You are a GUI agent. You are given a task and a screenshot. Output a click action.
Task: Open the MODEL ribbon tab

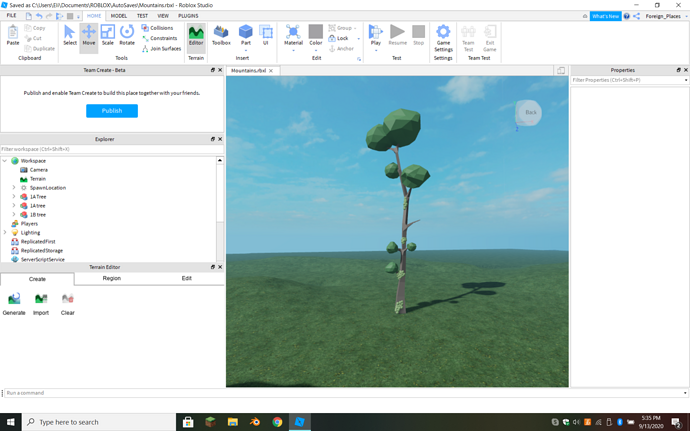pyautogui.click(x=118, y=16)
